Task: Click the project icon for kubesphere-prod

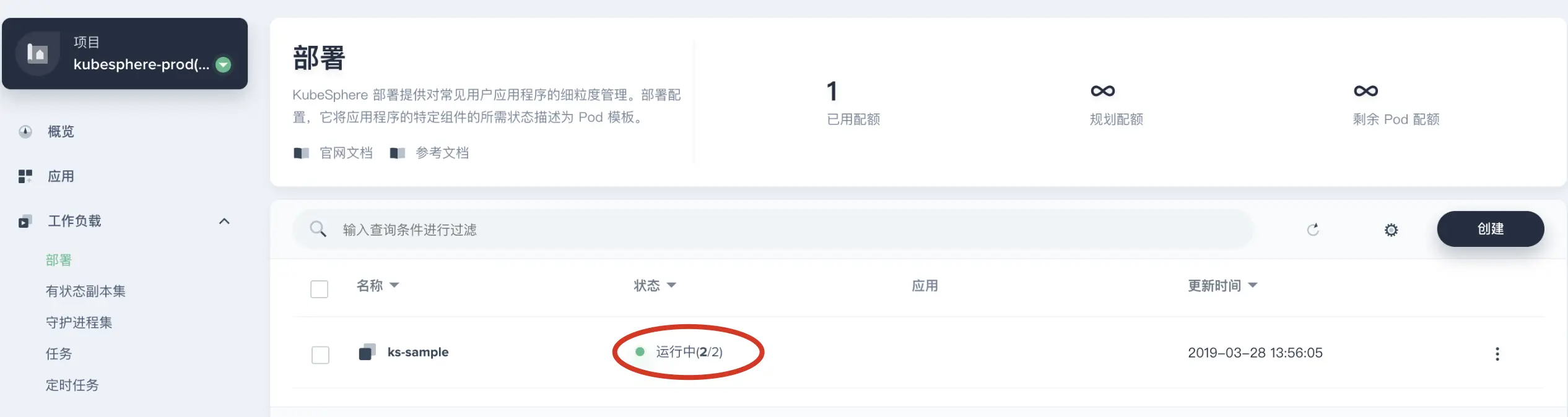Action: pos(38,53)
